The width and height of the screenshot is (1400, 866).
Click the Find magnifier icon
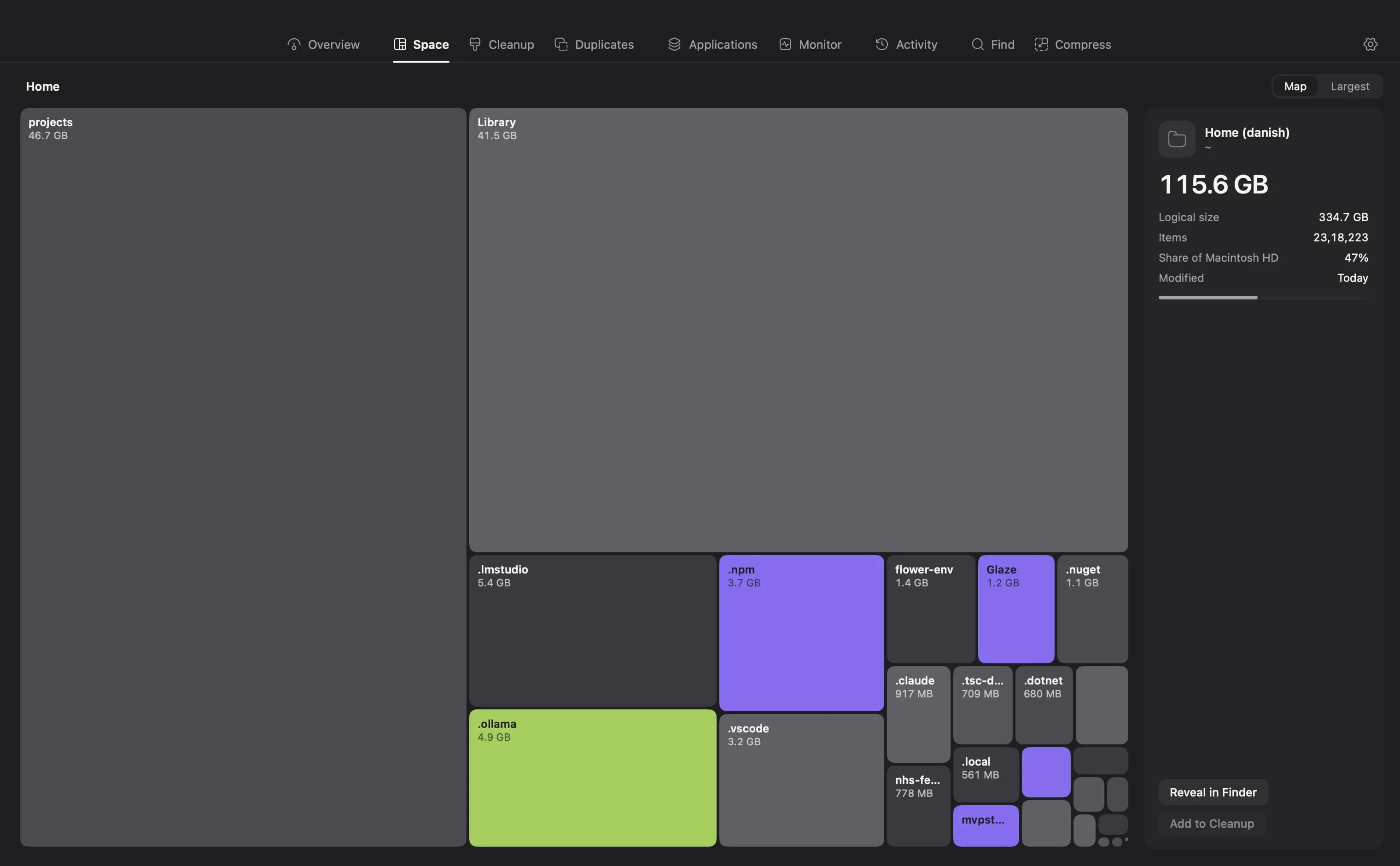[x=977, y=45]
